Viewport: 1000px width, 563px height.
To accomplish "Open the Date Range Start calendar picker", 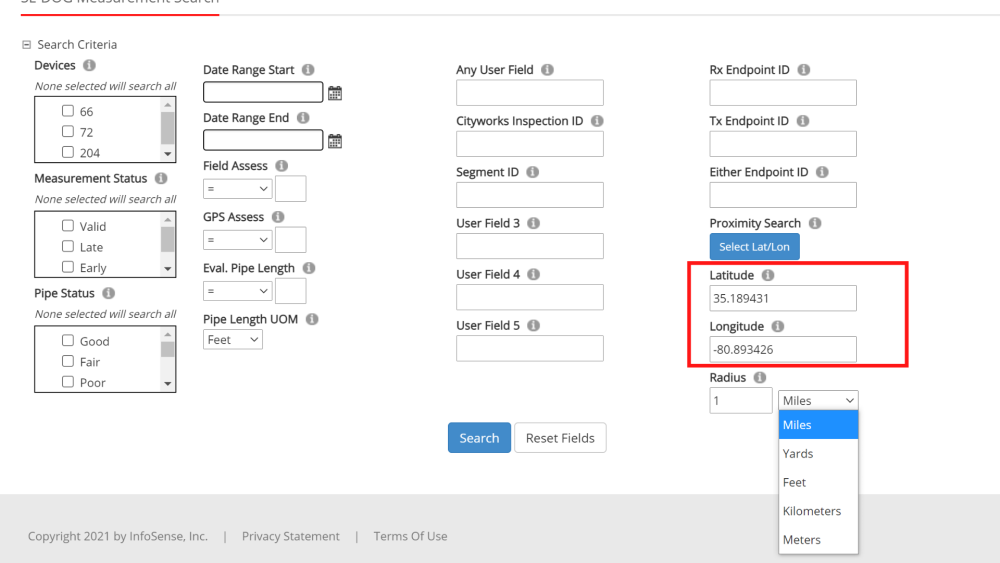I will [335, 93].
